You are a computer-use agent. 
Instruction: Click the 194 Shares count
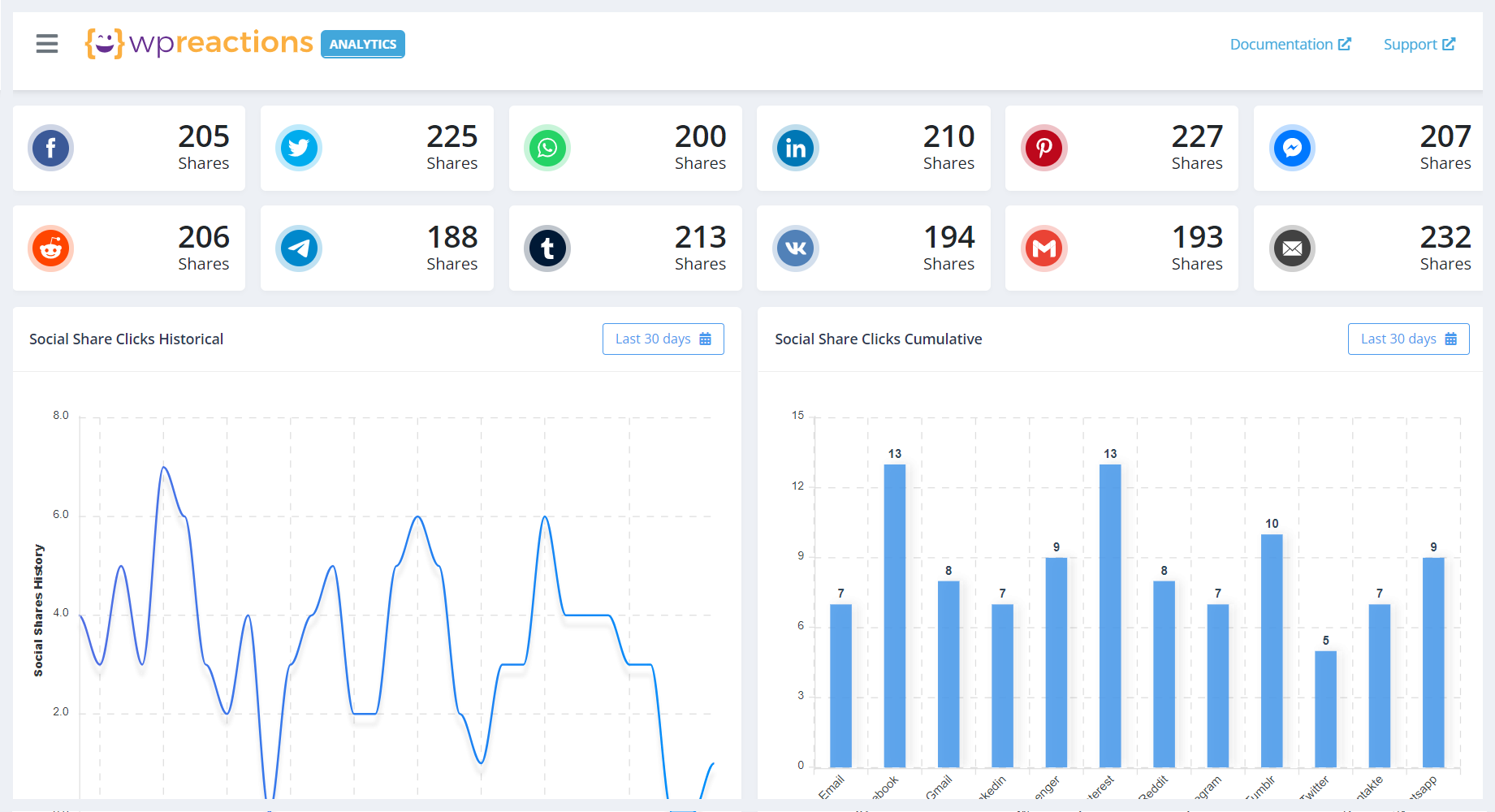(949, 248)
